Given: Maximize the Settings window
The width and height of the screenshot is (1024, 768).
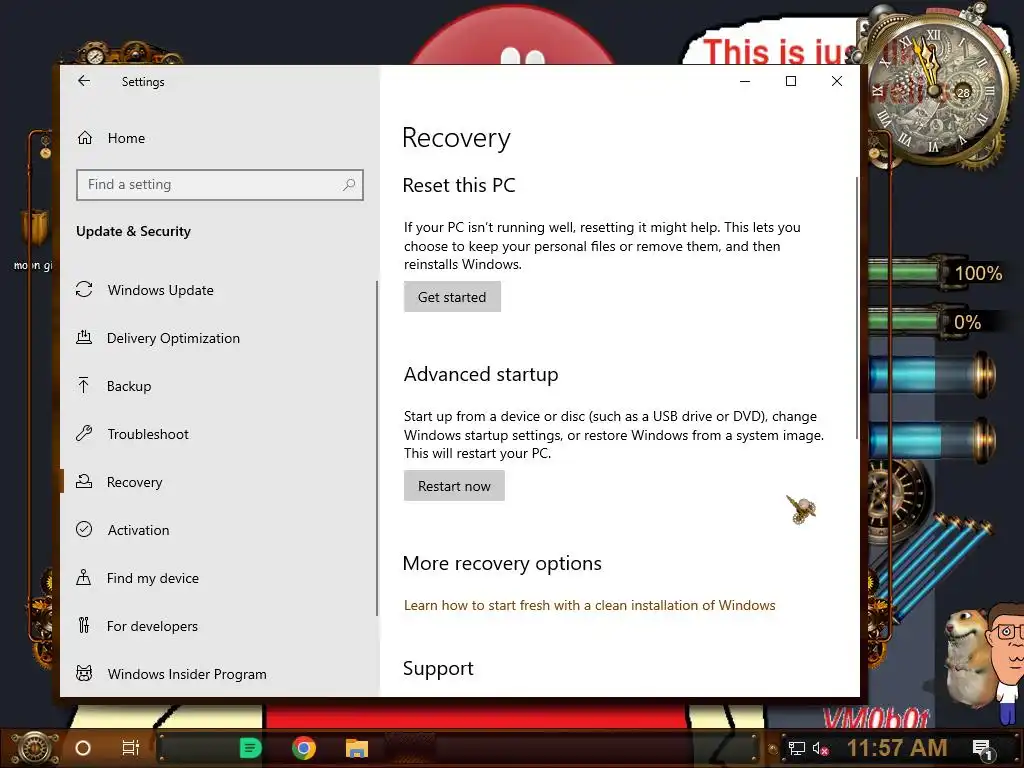Looking at the screenshot, I should point(791,81).
